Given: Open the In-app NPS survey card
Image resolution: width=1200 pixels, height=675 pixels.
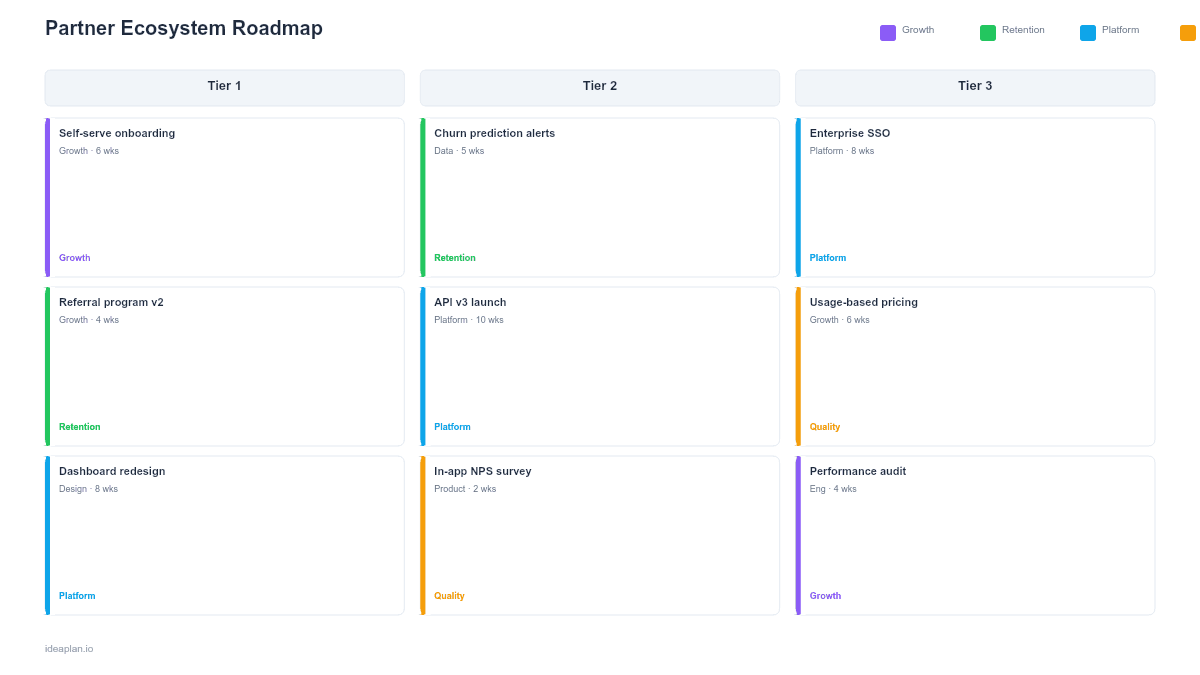Looking at the screenshot, I should tap(600, 534).
